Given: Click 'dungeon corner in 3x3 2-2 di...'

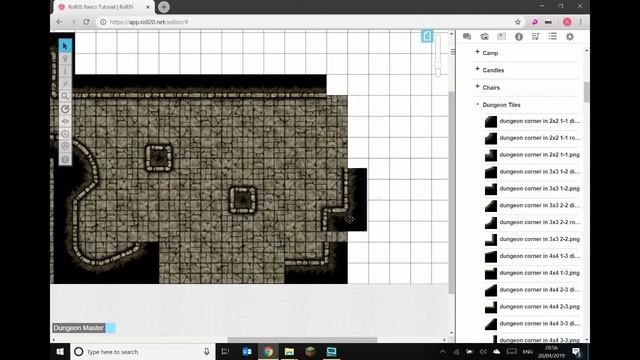Looking at the screenshot, I should click(540, 205).
